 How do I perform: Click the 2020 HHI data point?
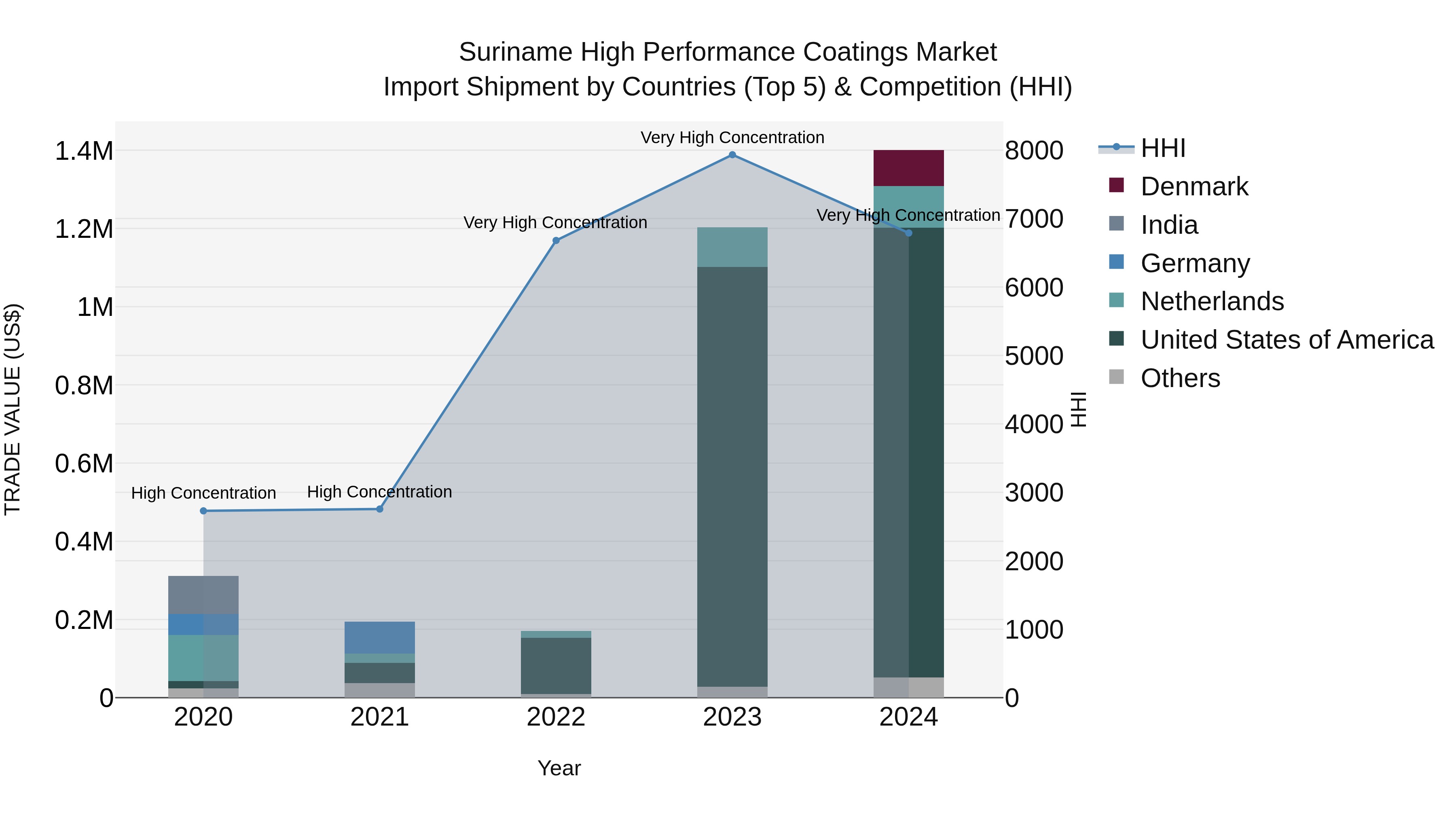[x=203, y=511]
